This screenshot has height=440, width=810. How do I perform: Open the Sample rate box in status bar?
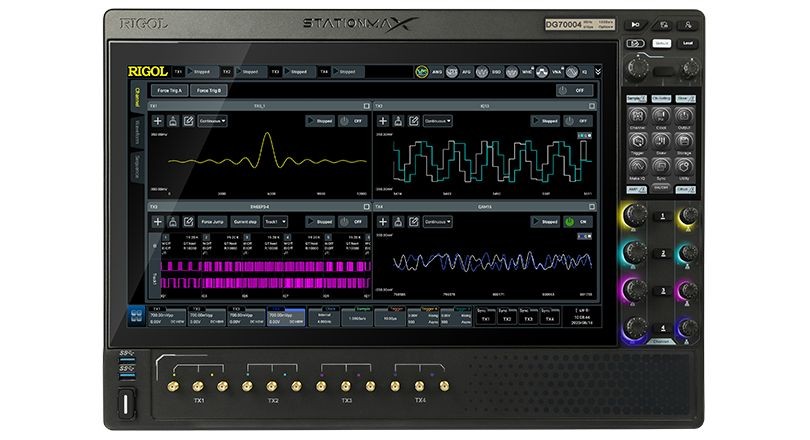pos(357,317)
